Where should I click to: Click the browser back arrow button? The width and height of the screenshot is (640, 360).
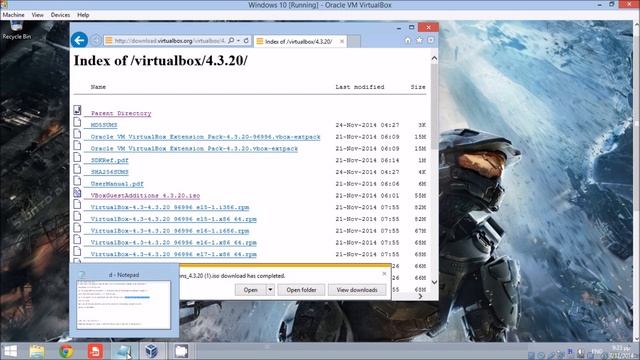79,40
